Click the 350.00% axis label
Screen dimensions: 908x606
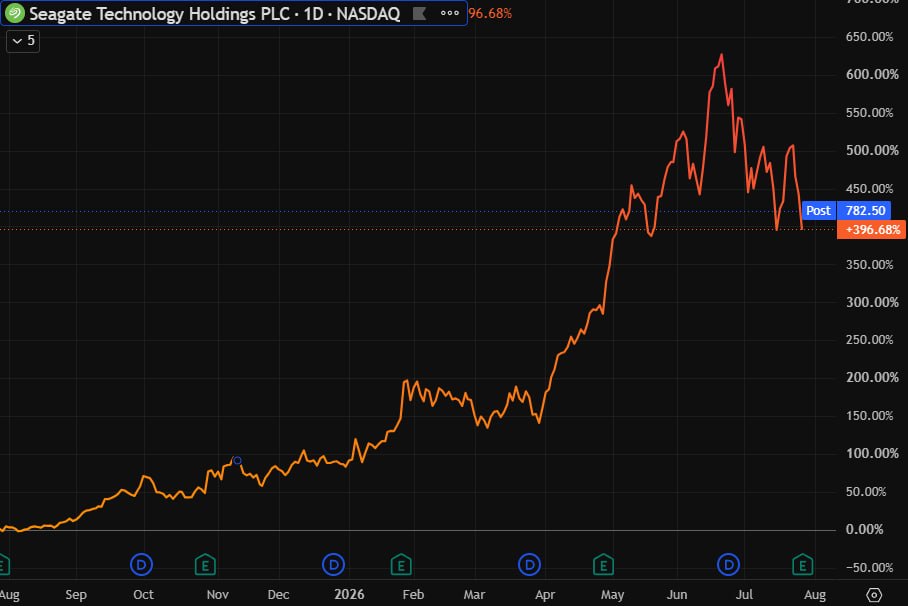coord(869,265)
